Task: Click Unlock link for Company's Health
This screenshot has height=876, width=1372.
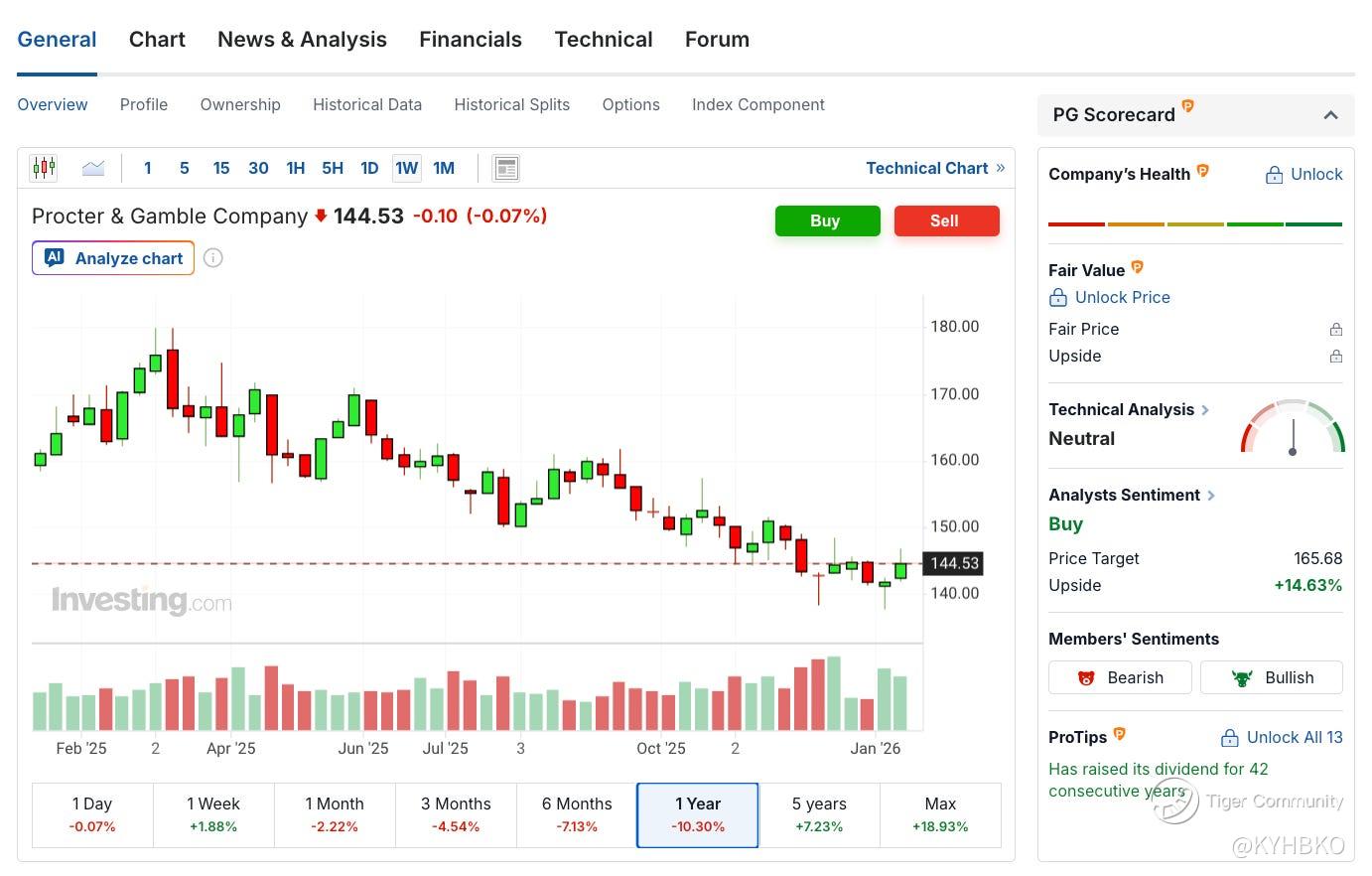Action: (1303, 175)
